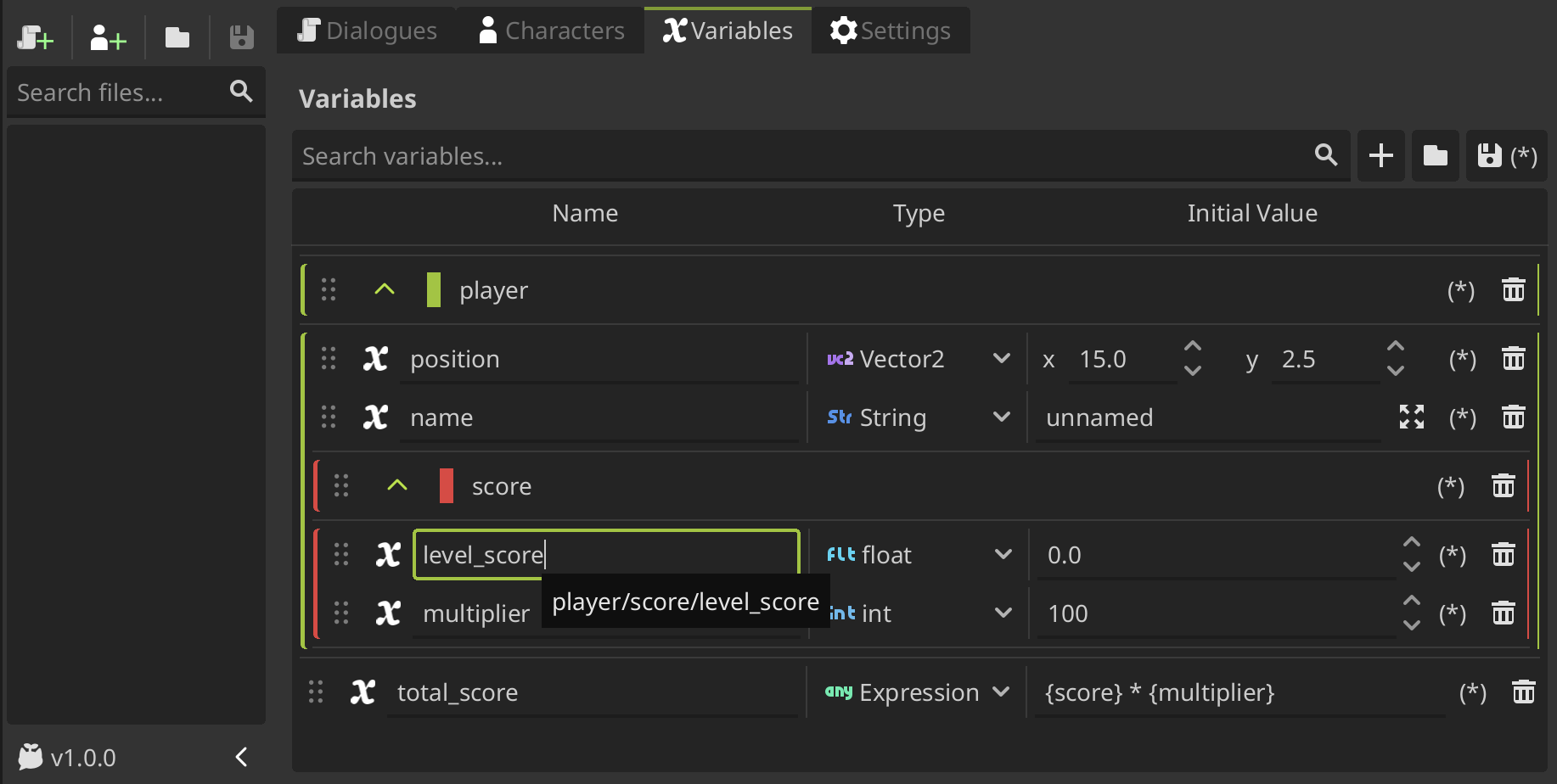Increment the multiplier value stepper
The height and width of the screenshot is (784, 1557).
point(1410,601)
